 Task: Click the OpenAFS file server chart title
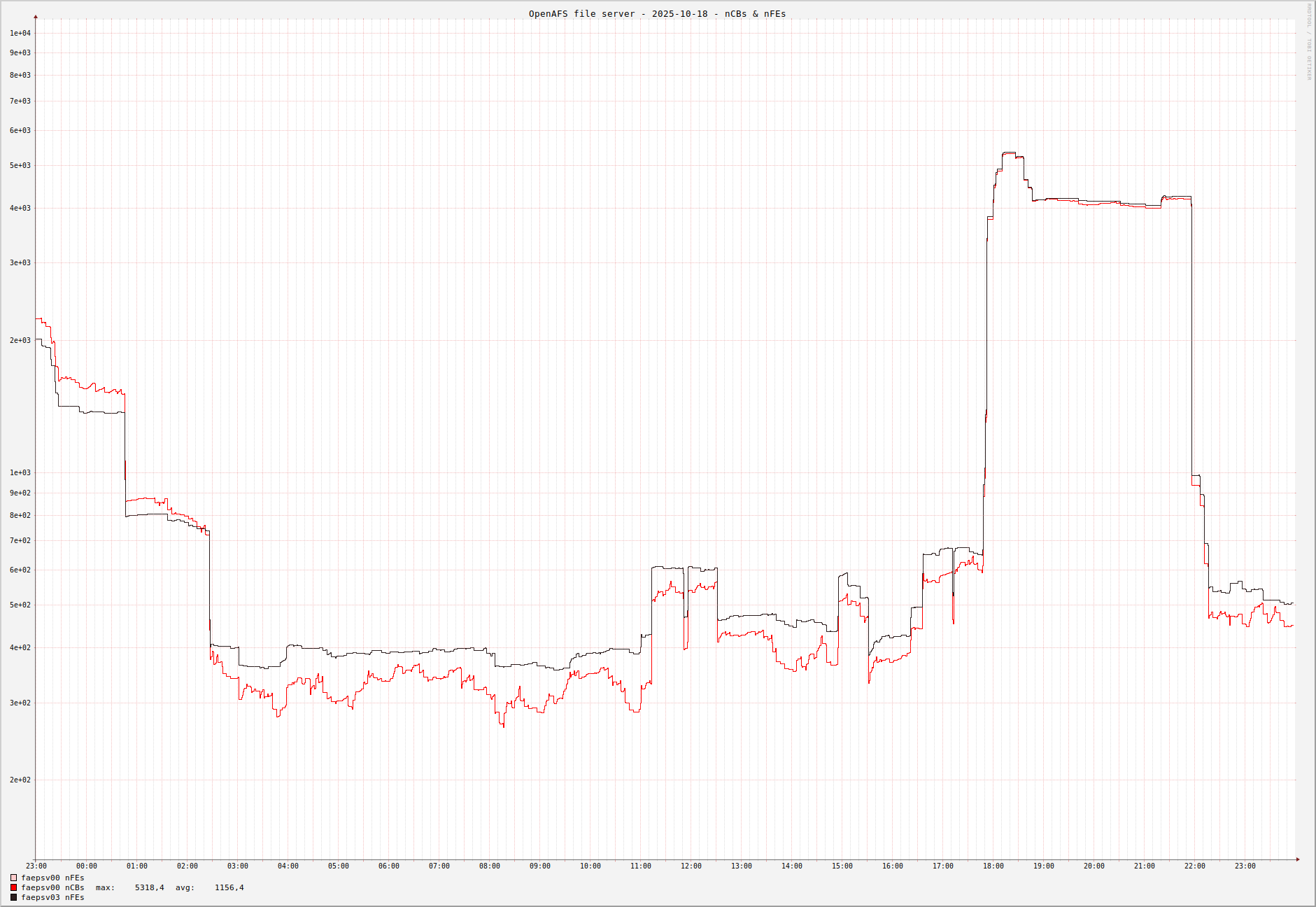(x=657, y=14)
